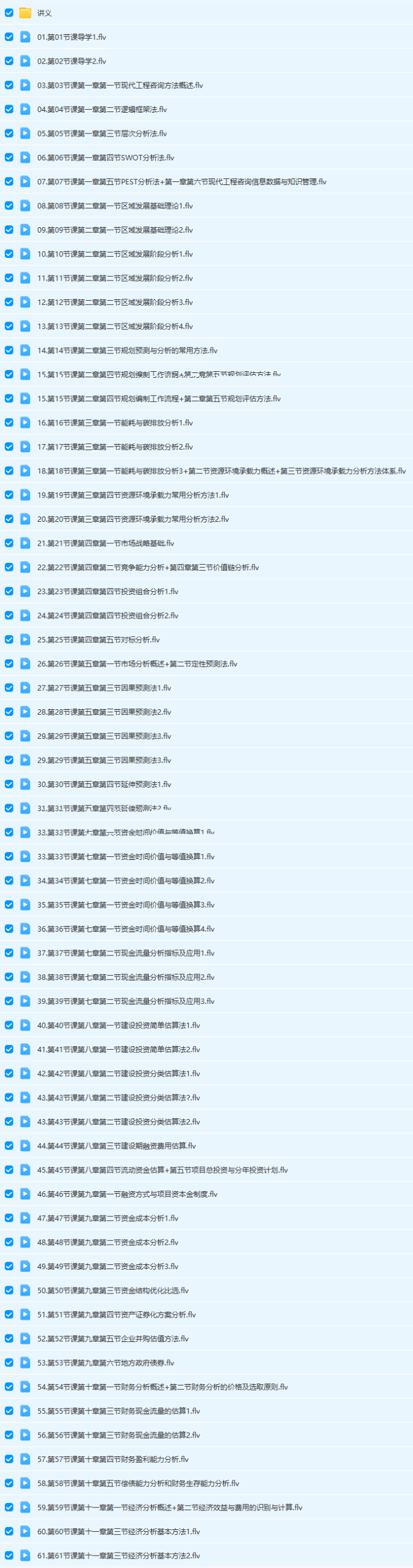Image resolution: width=413 pixels, height=1568 pixels.
Task: Open file 05.第05节课 层次分析法.flv
Action: coord(102,134)
